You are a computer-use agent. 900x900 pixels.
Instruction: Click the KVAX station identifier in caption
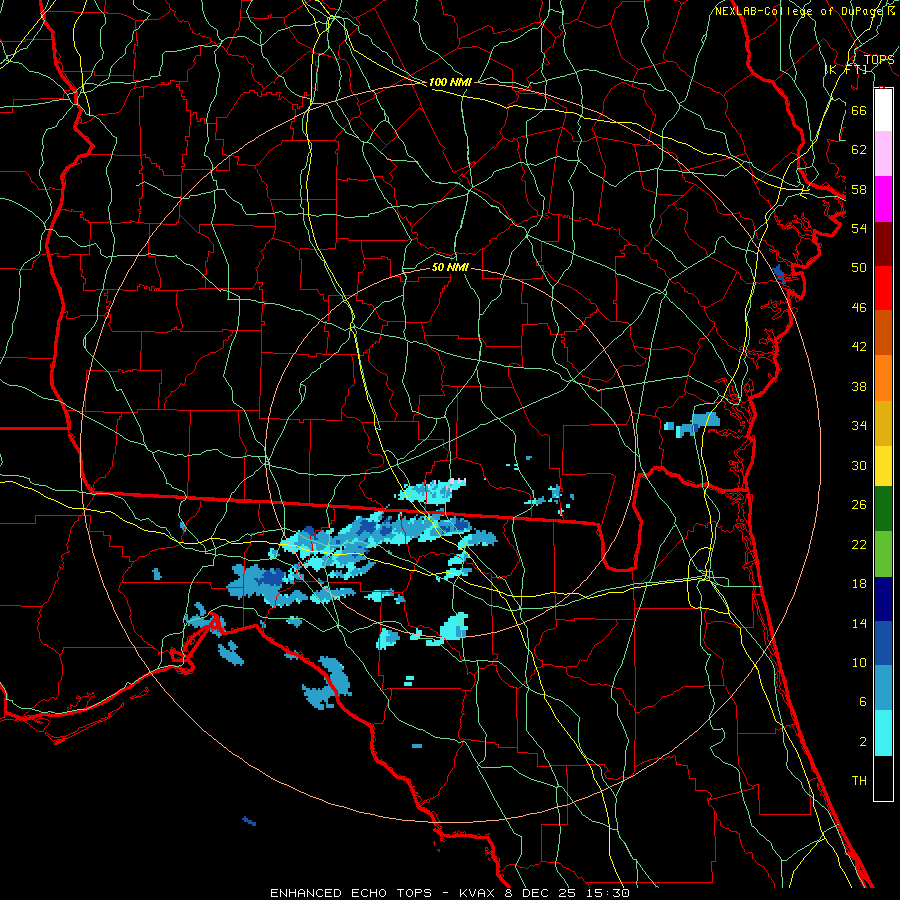(x=476, y=893)
